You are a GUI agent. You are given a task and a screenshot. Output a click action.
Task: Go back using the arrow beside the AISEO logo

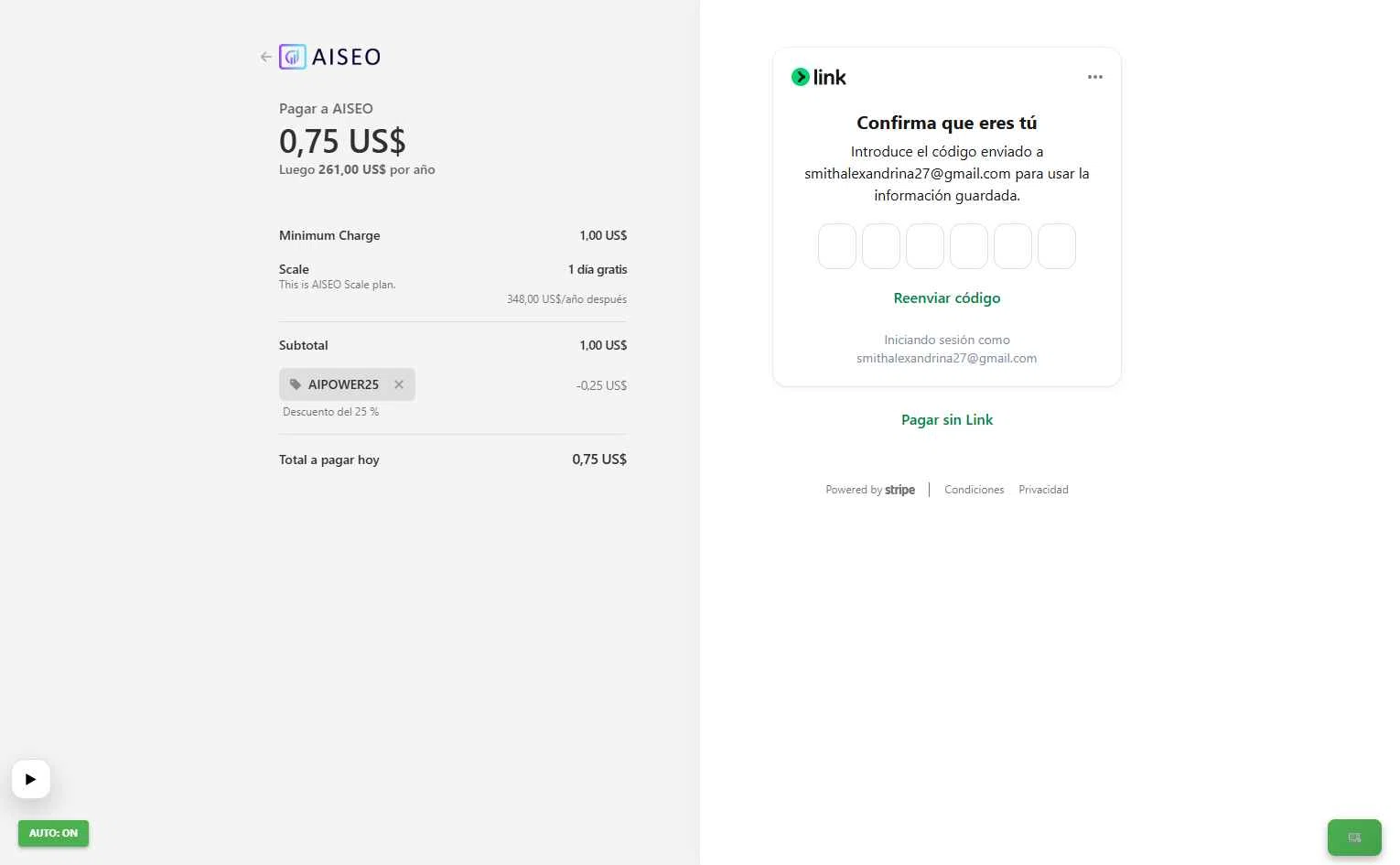point(265,57)
